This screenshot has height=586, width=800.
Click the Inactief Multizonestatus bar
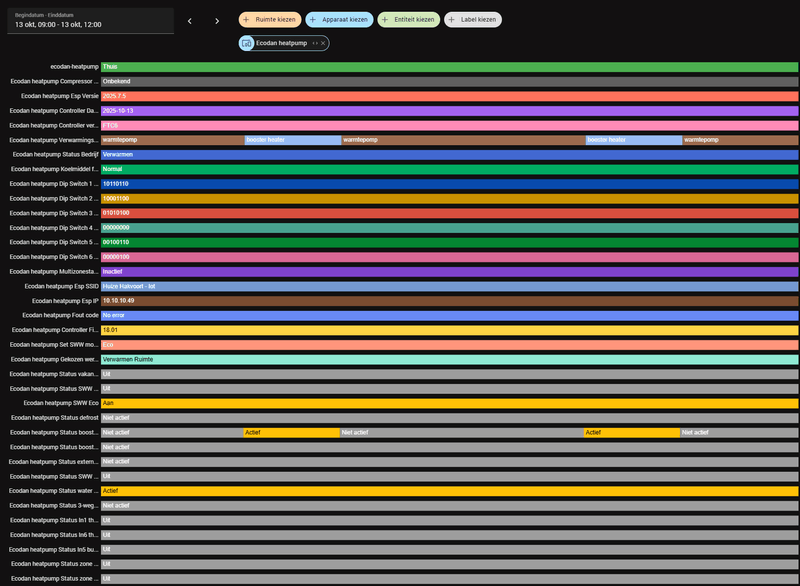pos(449,272)
